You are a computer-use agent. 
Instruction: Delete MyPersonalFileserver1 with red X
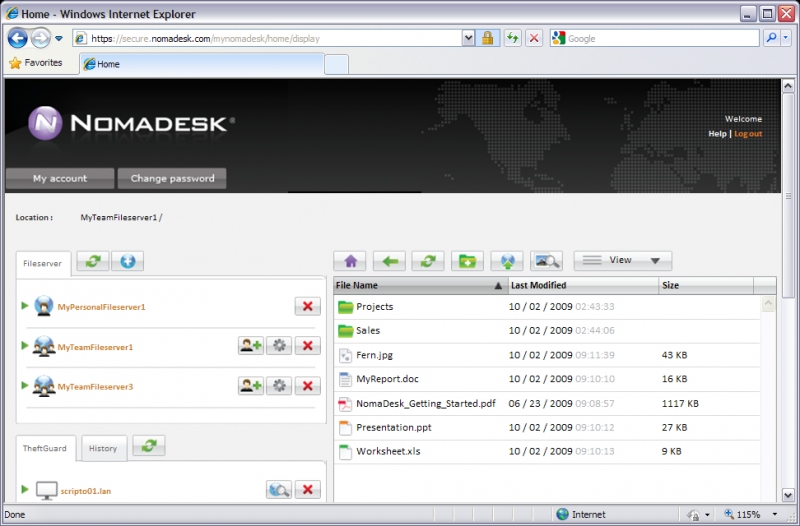(308, 306)
